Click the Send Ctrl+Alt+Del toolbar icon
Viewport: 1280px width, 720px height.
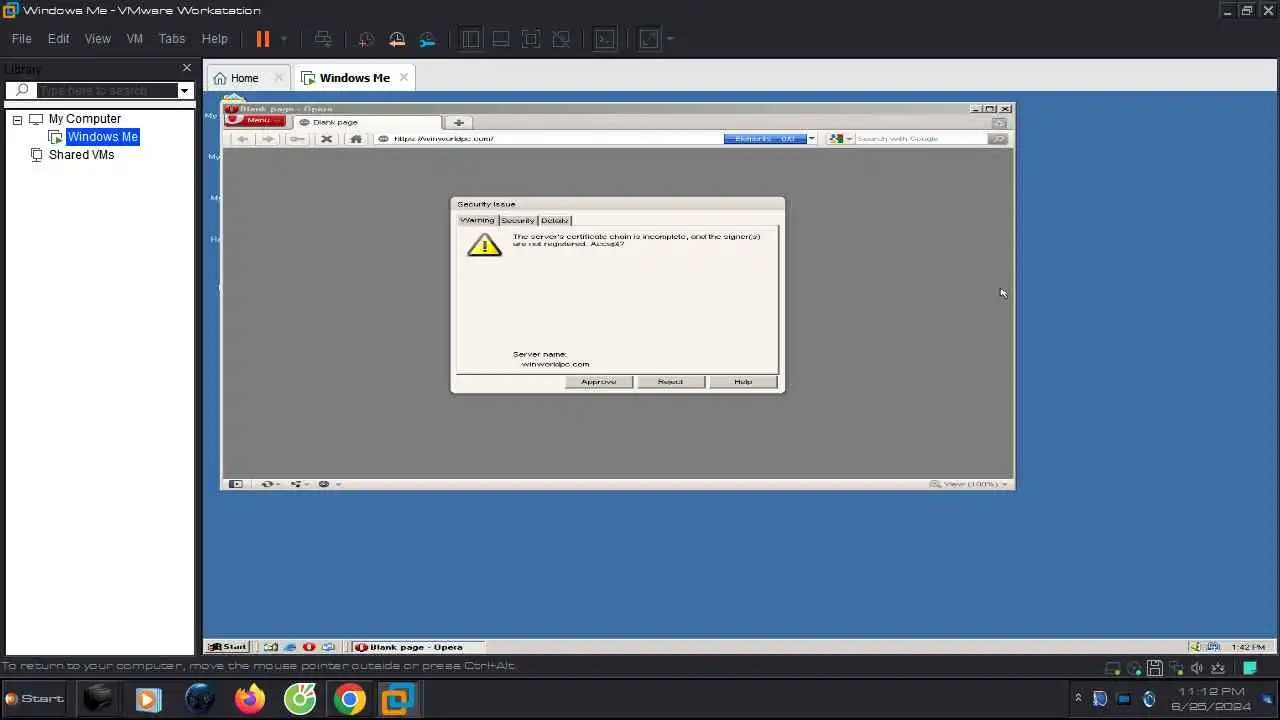click(x=323, y=39)
